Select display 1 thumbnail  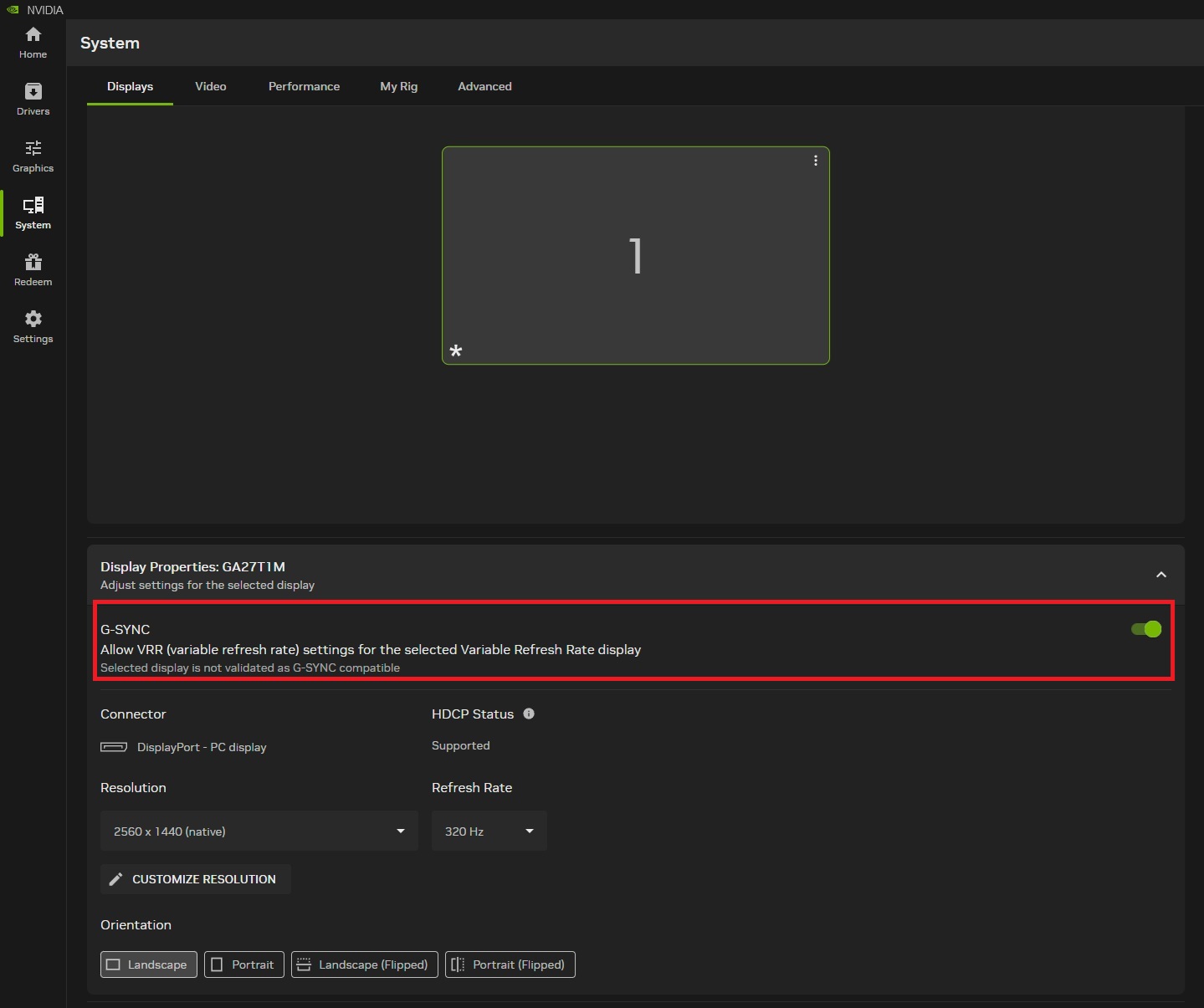pos(636,255)
